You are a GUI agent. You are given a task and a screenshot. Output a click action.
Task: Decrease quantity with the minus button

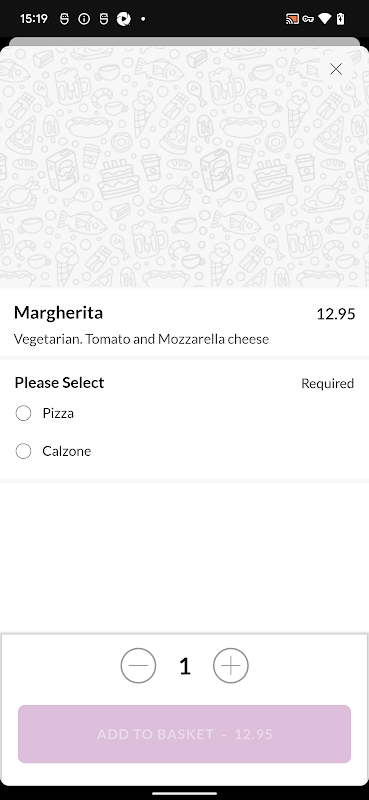[x=138, y=666]
